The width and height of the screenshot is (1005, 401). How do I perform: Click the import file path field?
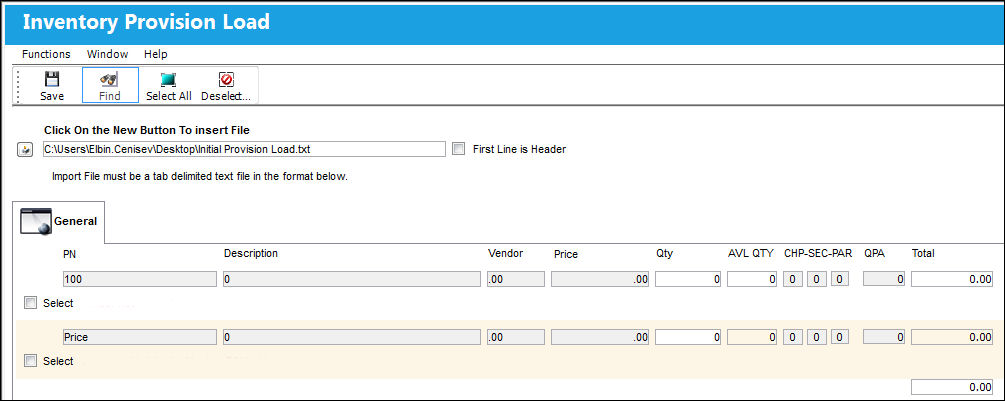coord(244,149)
